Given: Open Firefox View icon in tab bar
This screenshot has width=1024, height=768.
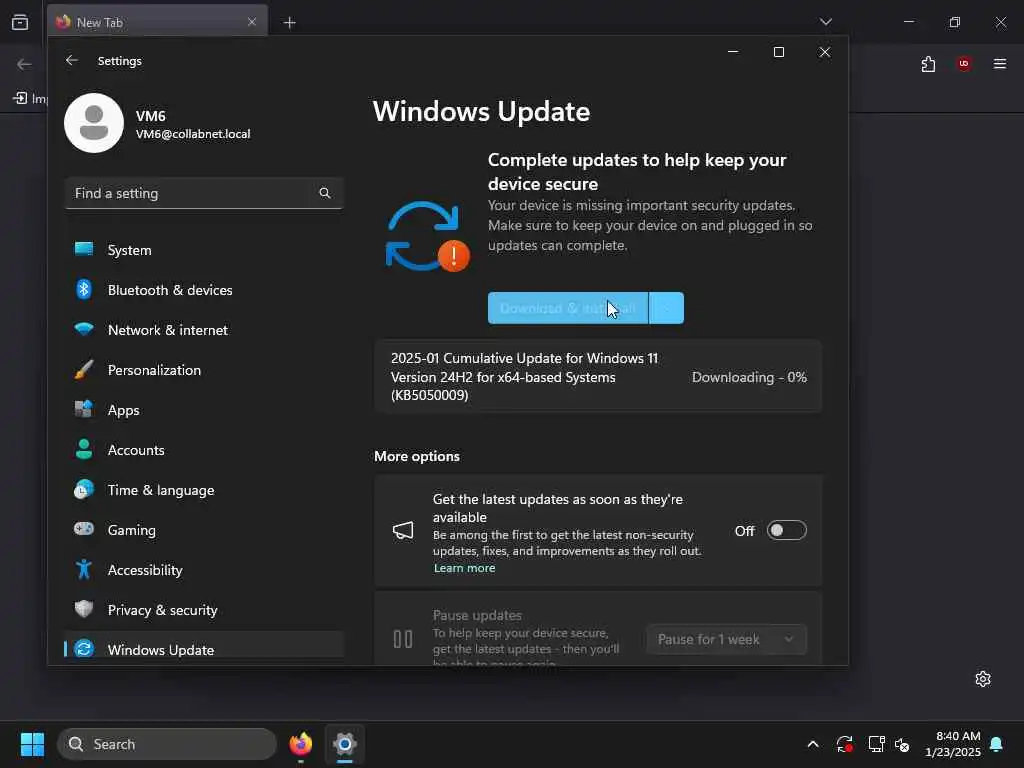Looking at the screenshot, I should click(20, 22).
